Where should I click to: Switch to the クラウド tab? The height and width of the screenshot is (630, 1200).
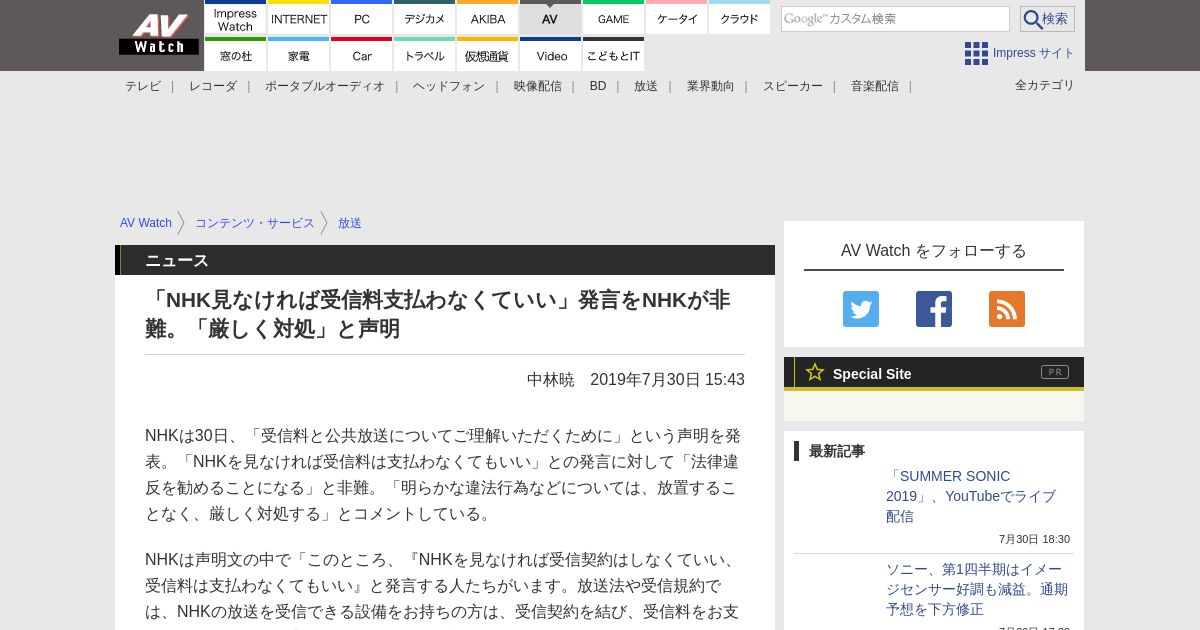pos(739,18)
